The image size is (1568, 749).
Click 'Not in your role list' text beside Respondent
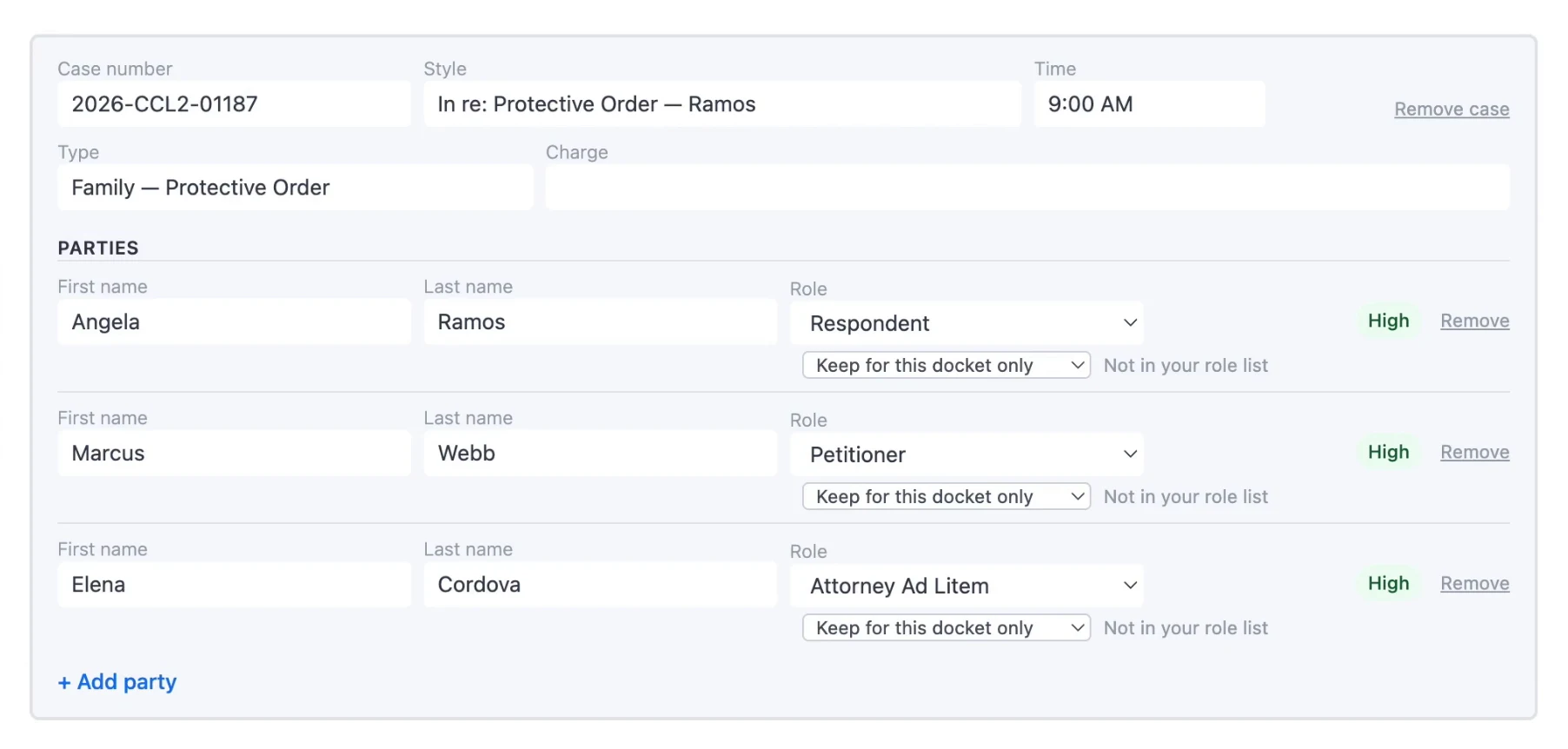click(1186, 366)
